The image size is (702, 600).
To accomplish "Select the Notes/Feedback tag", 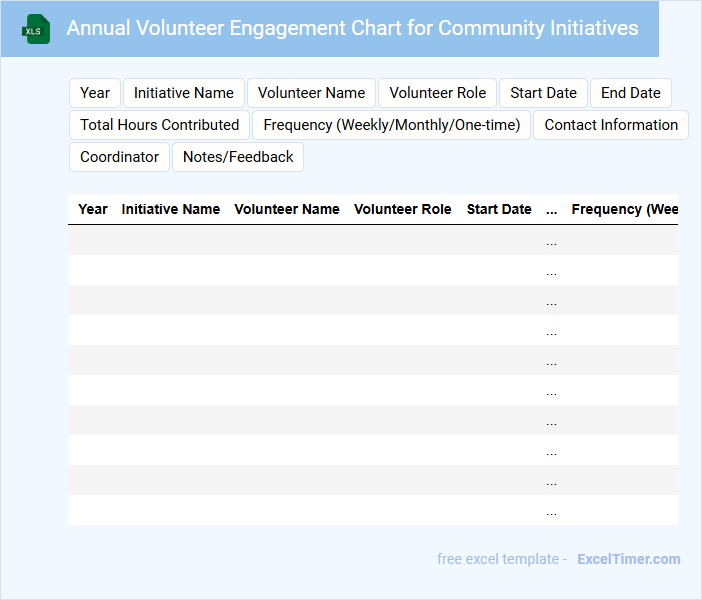I will 238,157.
